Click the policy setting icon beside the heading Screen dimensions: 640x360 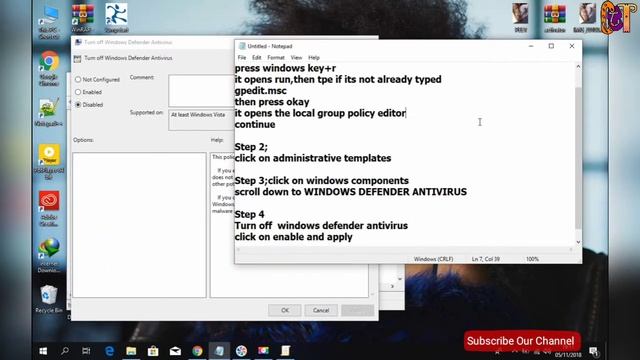77,58
